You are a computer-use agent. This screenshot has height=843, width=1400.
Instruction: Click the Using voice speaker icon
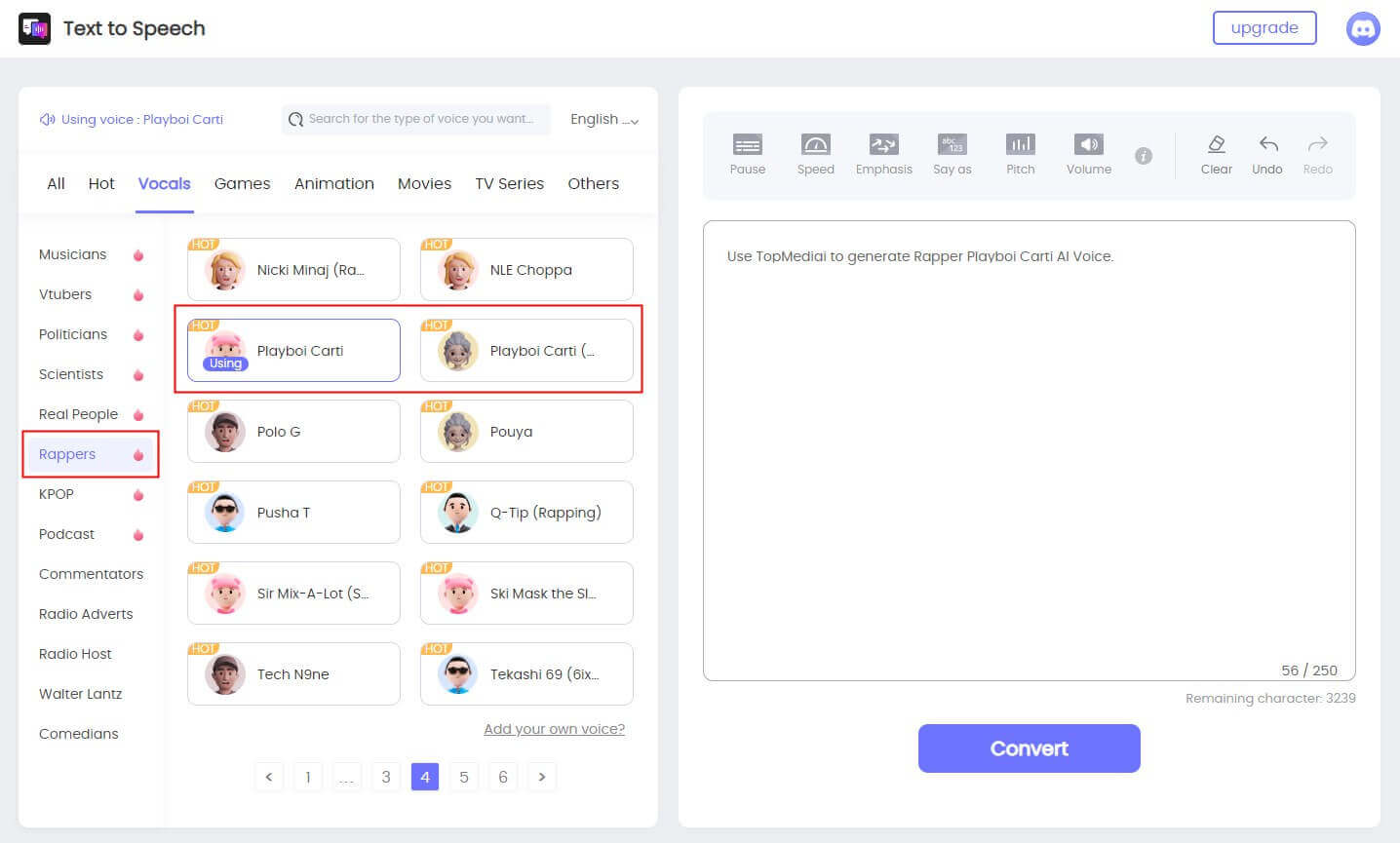coord(47,119)
